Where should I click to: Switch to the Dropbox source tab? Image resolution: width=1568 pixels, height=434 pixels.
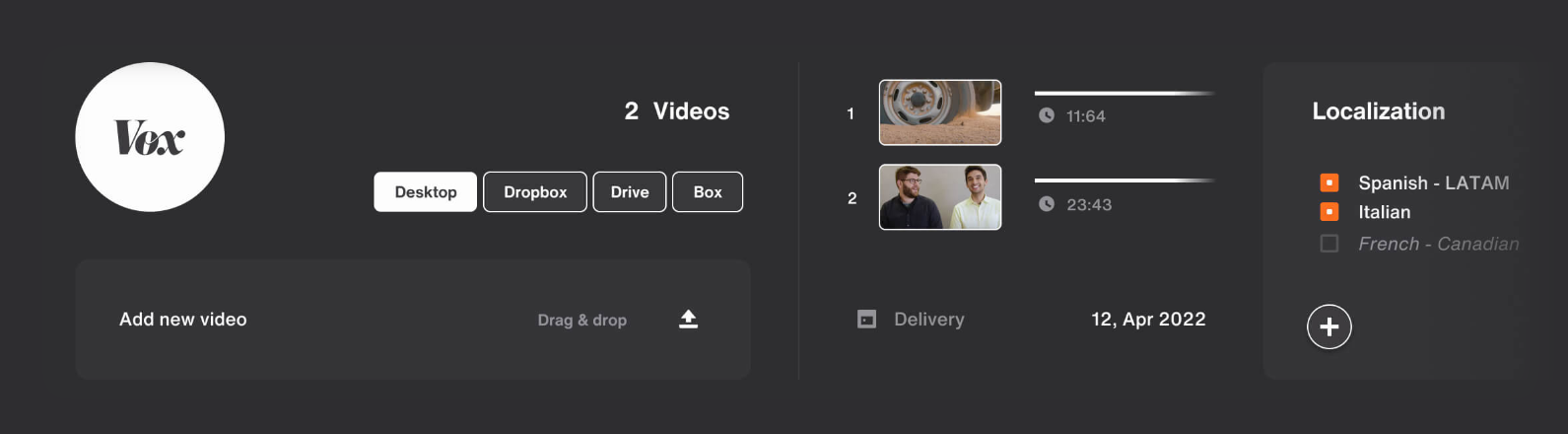(x=535, y=192)
